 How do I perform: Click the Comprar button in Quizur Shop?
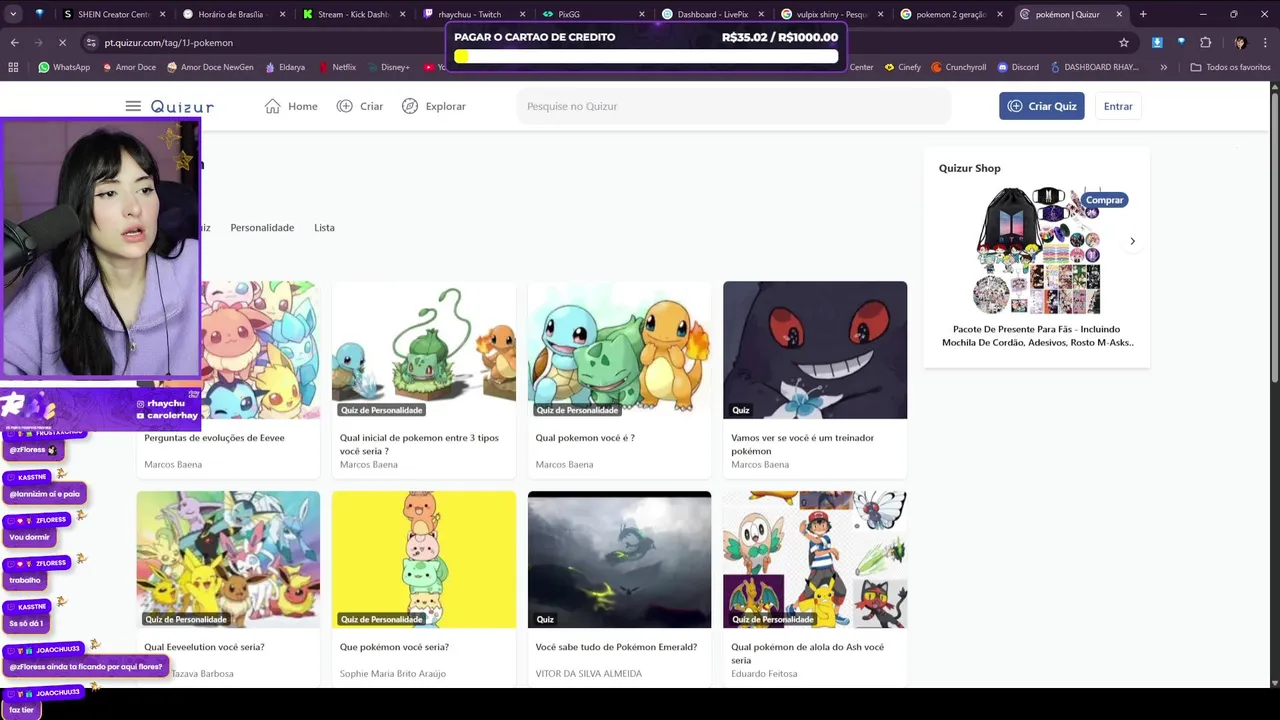1104,200
